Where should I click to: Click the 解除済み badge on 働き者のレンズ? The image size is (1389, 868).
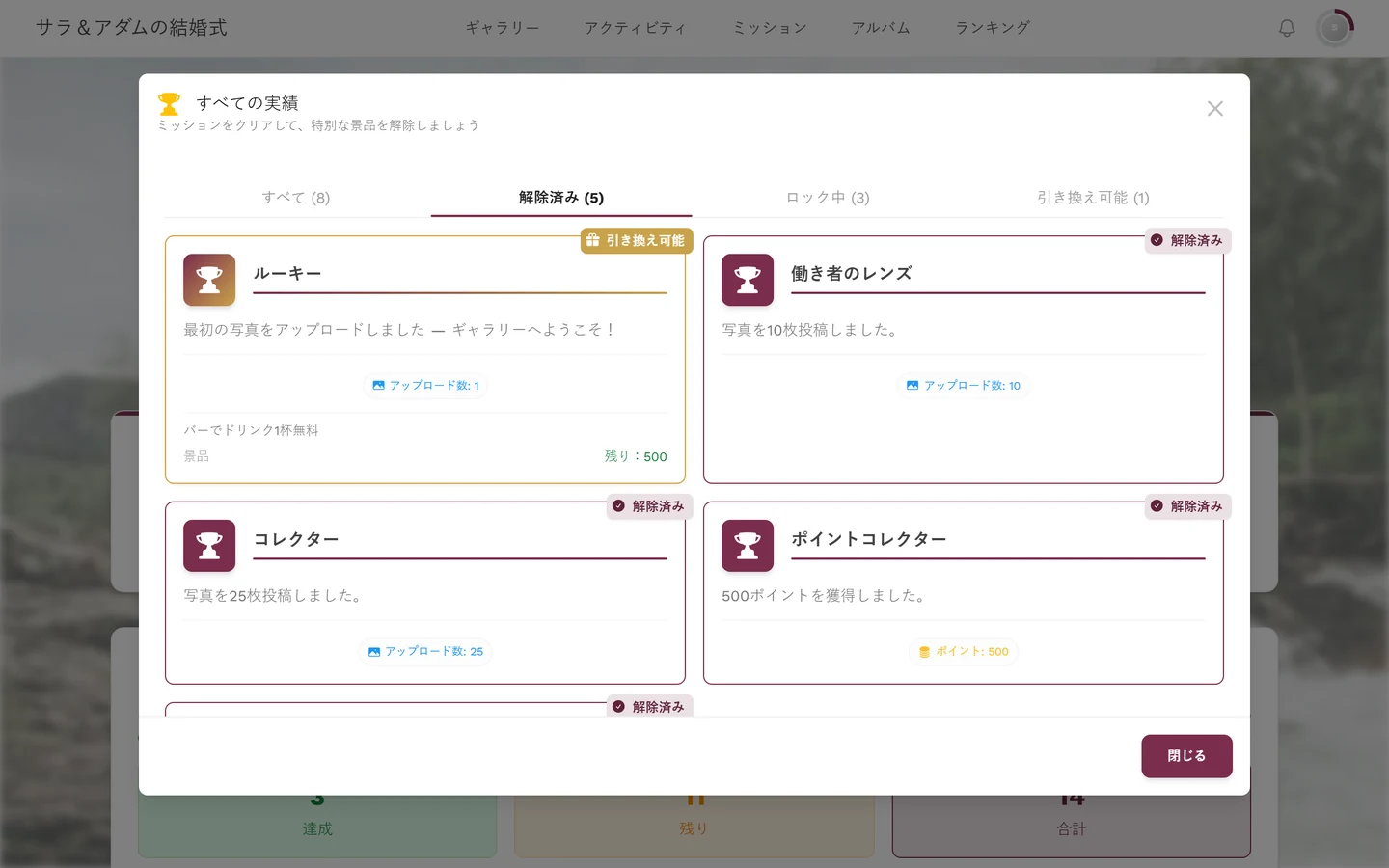click(1187, 241)
